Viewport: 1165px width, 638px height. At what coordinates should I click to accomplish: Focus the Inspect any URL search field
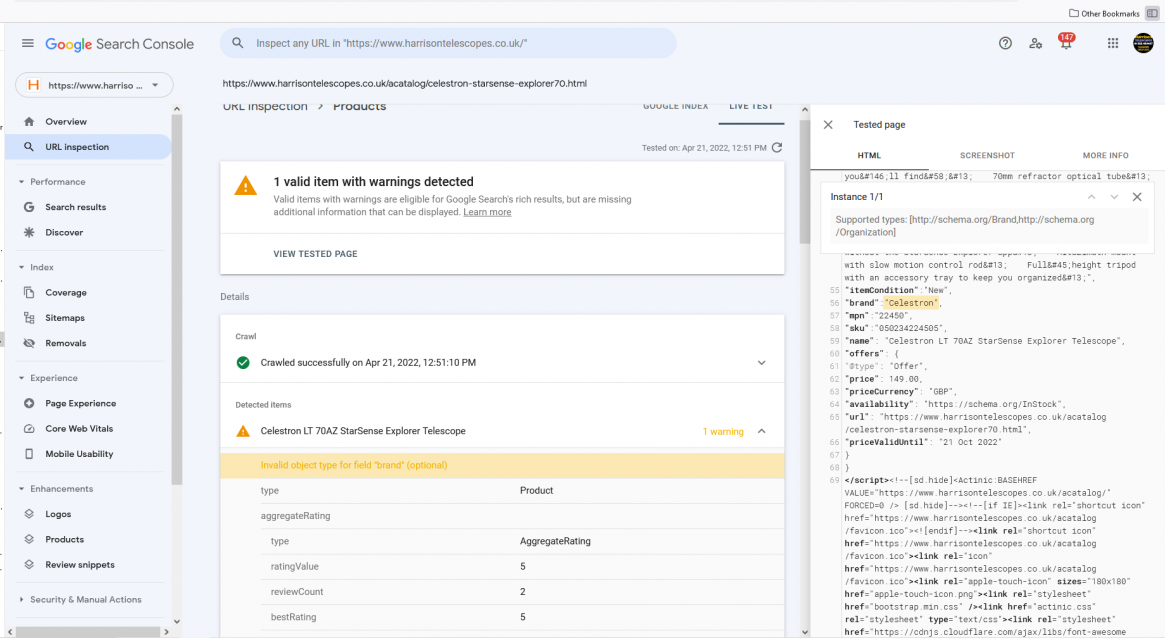448,43
